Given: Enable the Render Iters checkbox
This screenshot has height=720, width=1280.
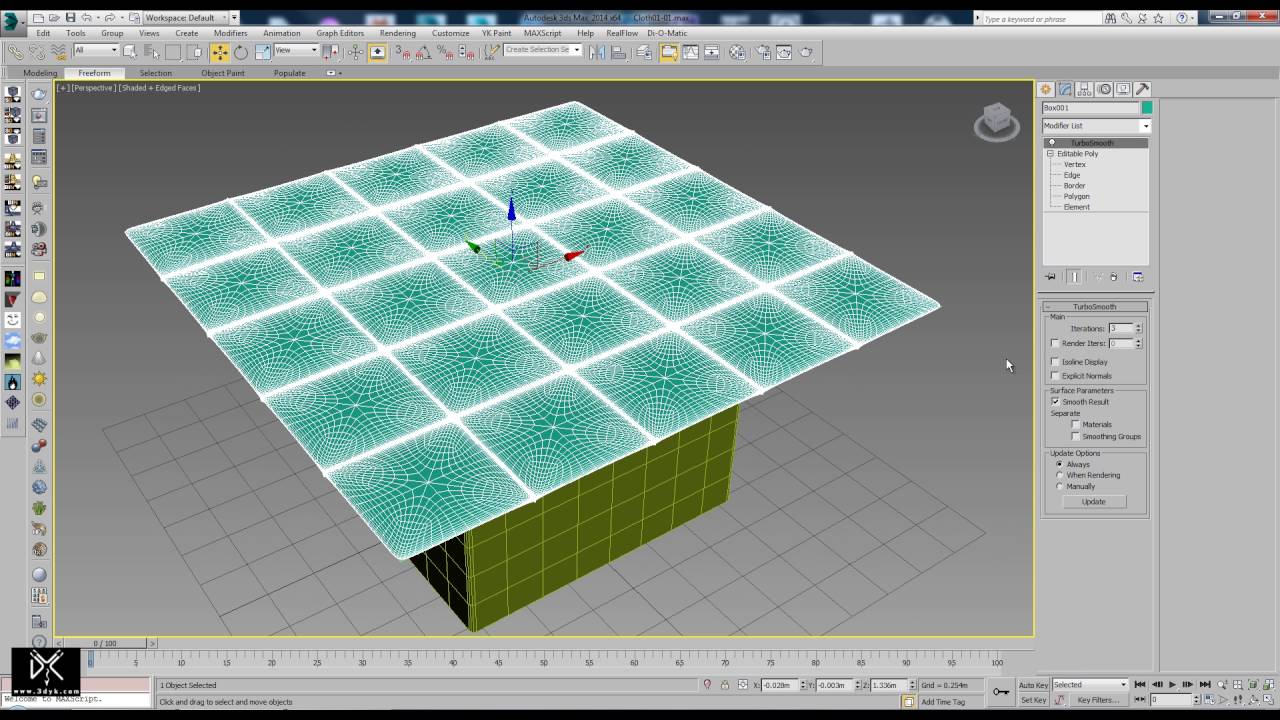Looking at the screenshot, I should coord(1055,343).
